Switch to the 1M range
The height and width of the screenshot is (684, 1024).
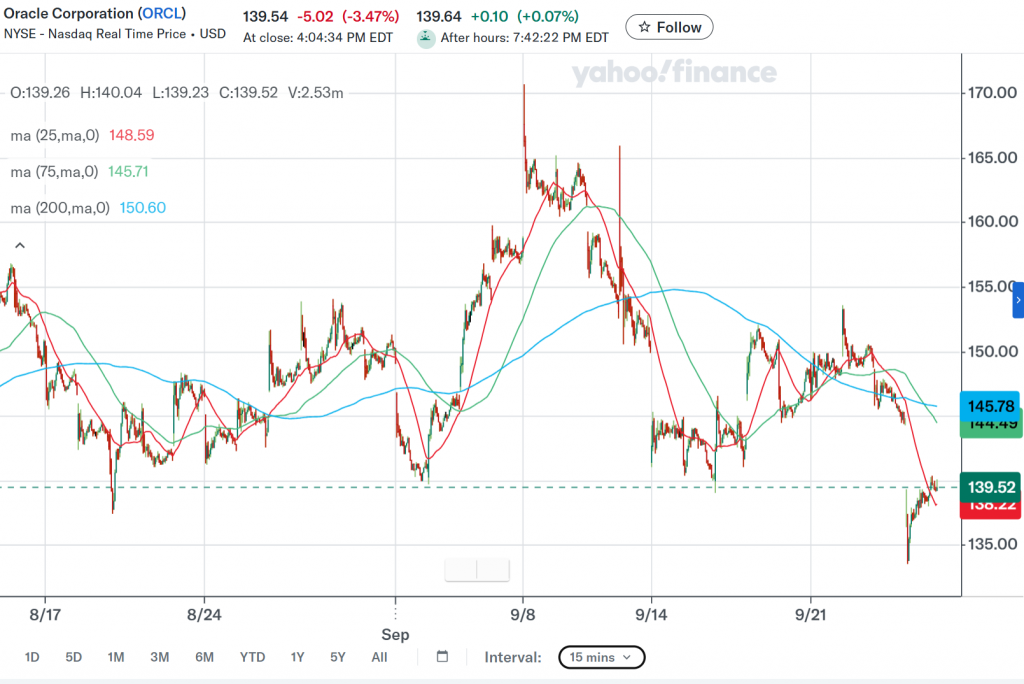pyautogui.click(x=116, y=657)
